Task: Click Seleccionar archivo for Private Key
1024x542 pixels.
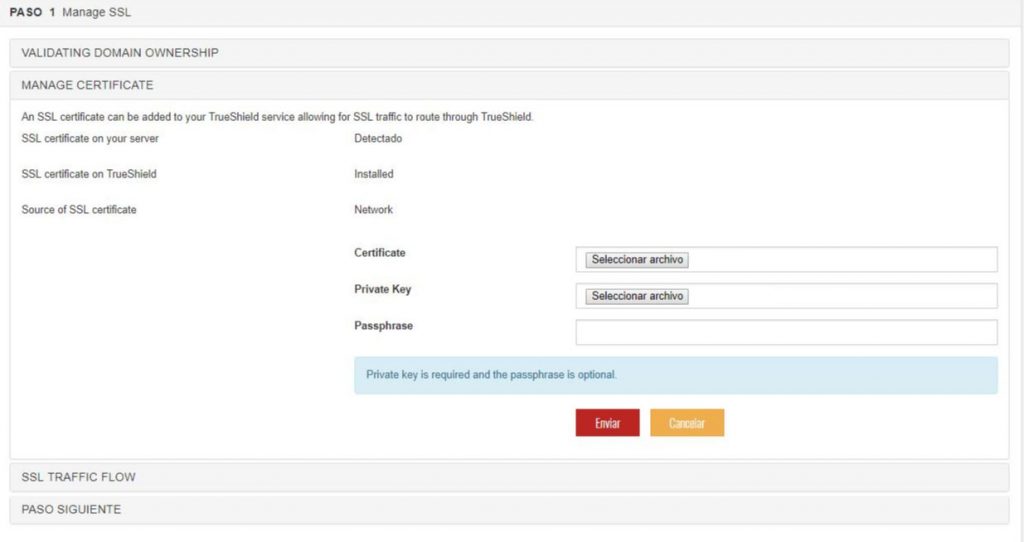Action: pyautogui.click(x=637, y=296)
